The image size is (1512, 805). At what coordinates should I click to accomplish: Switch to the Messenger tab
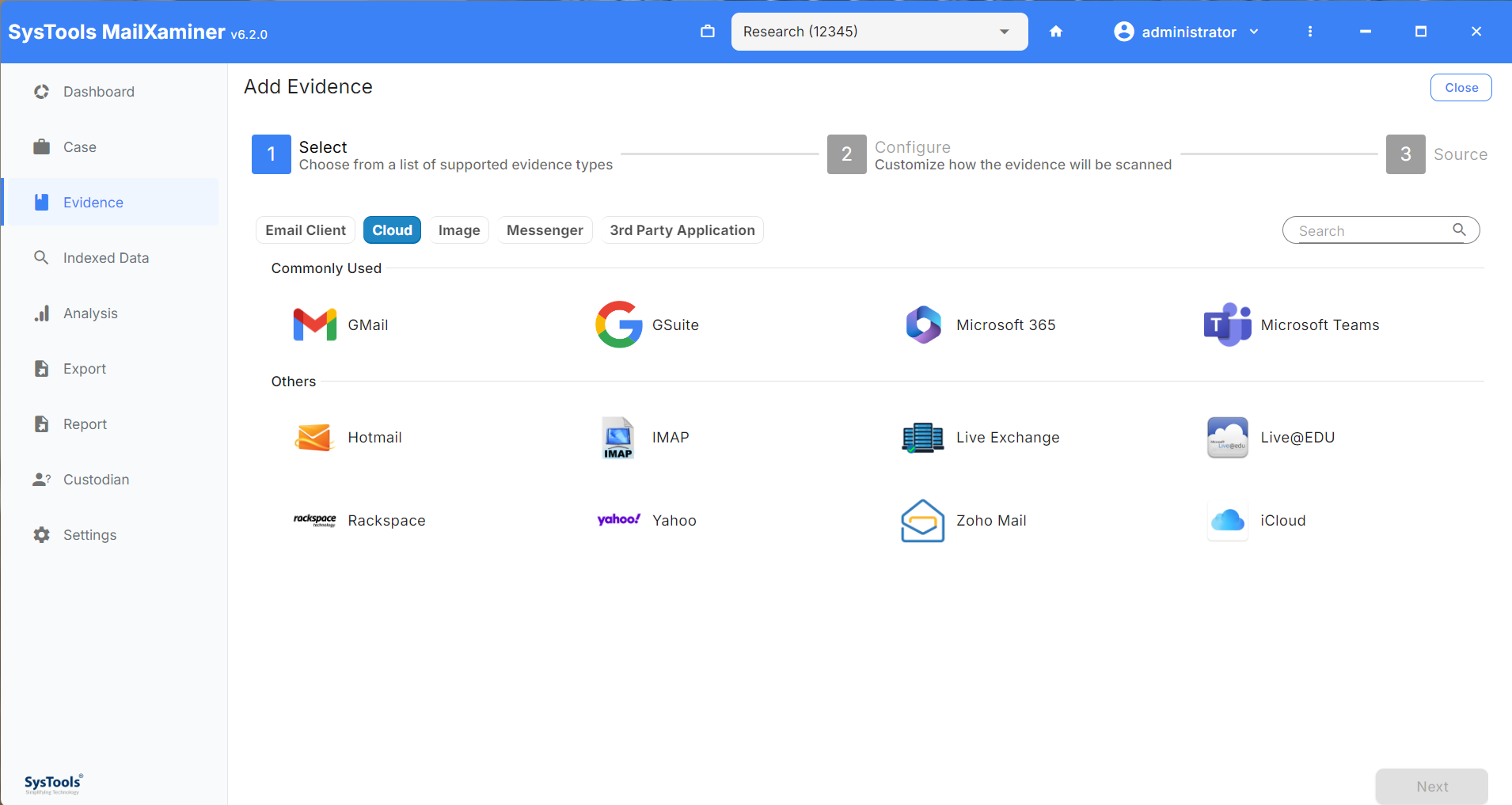pos(545,230)
